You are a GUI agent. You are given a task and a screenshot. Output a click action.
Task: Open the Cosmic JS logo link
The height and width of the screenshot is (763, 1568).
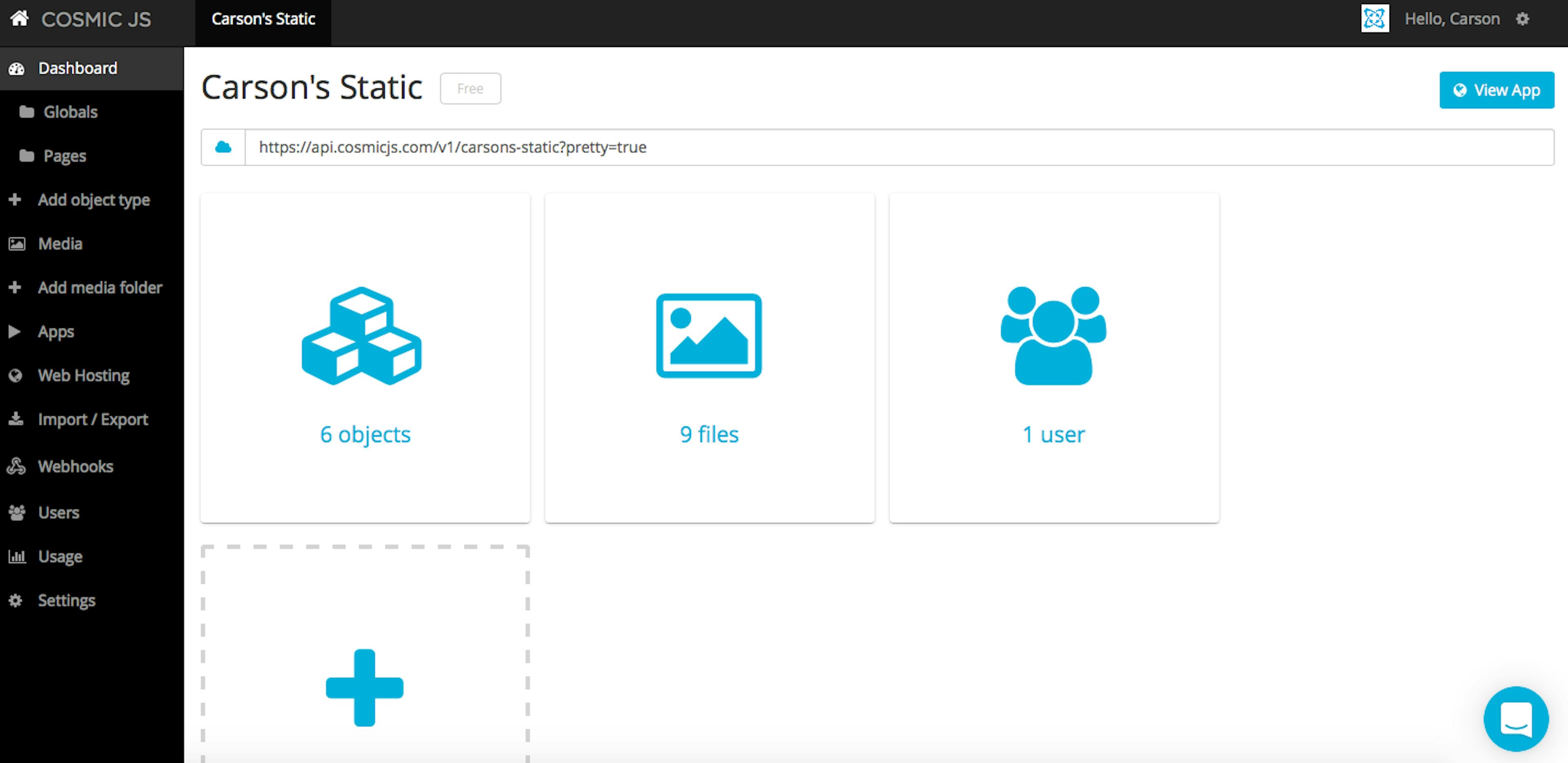[x=96, y=20]
